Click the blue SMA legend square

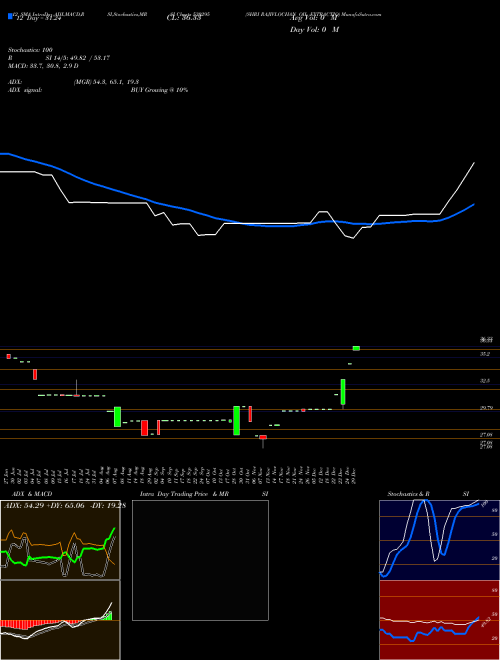[10, 16]
